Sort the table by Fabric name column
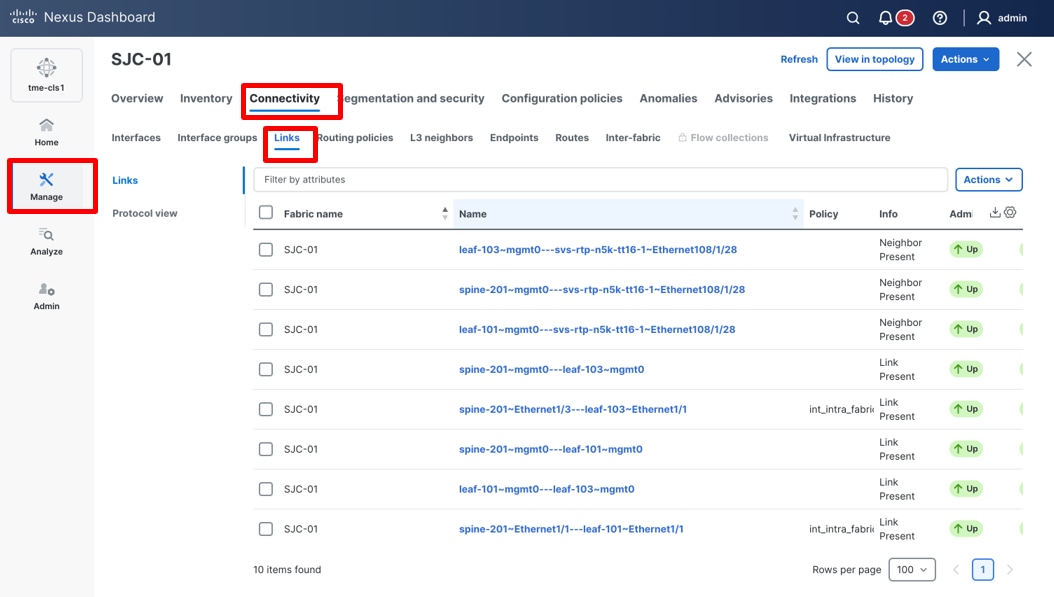 click(x=445, y=212)
